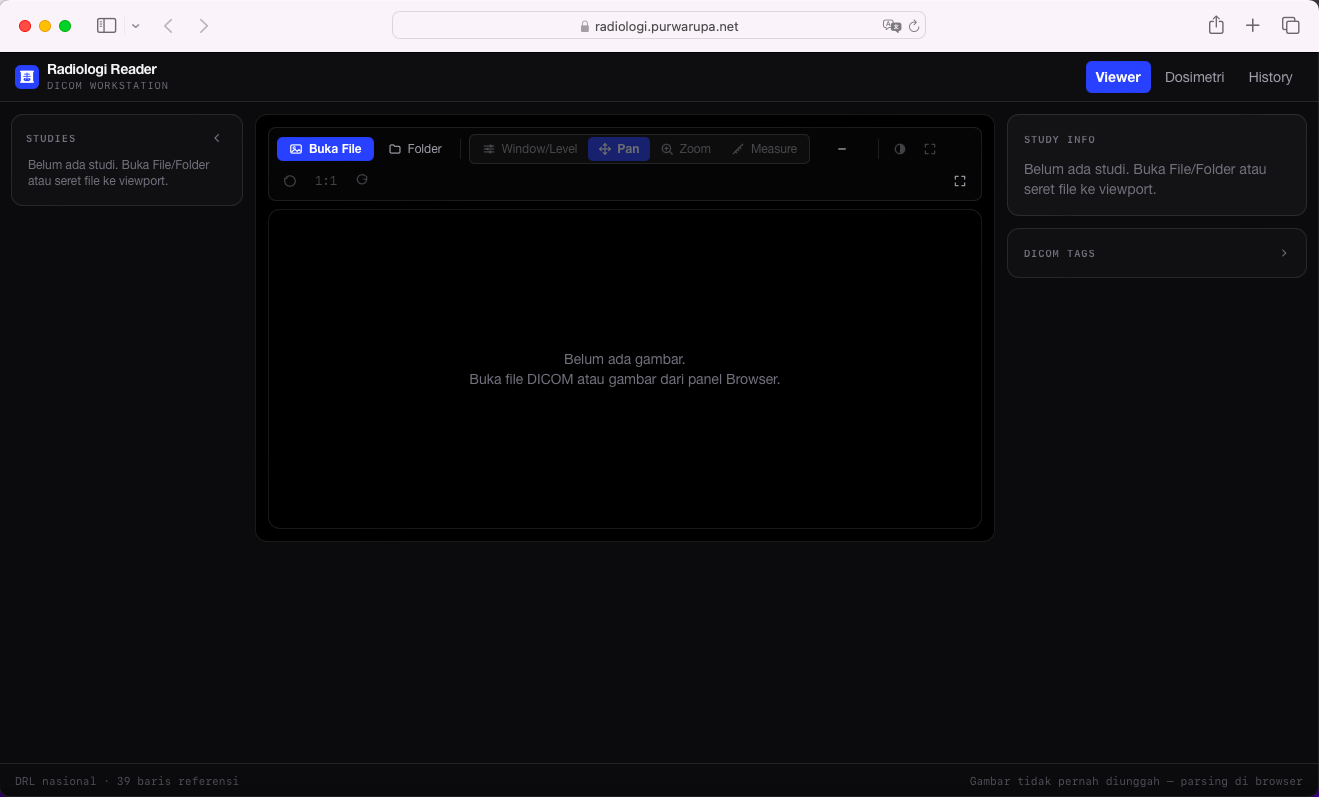Activate the Pan tool

coord(619,149)
